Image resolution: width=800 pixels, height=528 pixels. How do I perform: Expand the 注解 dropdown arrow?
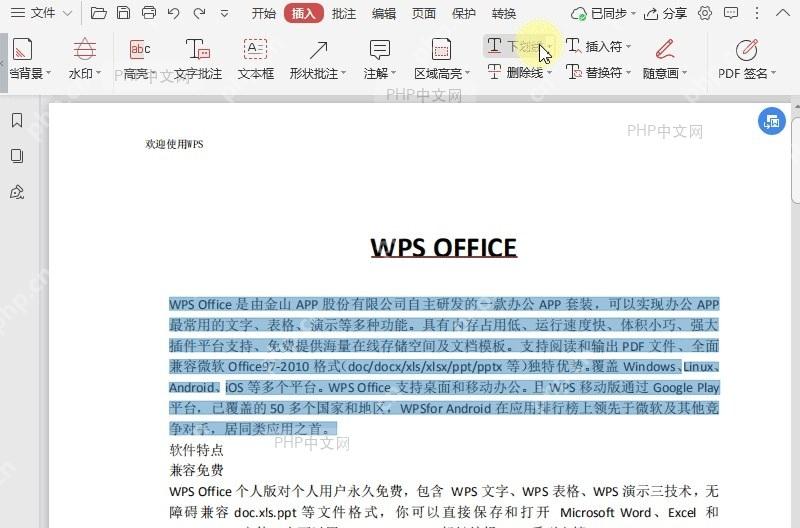pos(394,73)
